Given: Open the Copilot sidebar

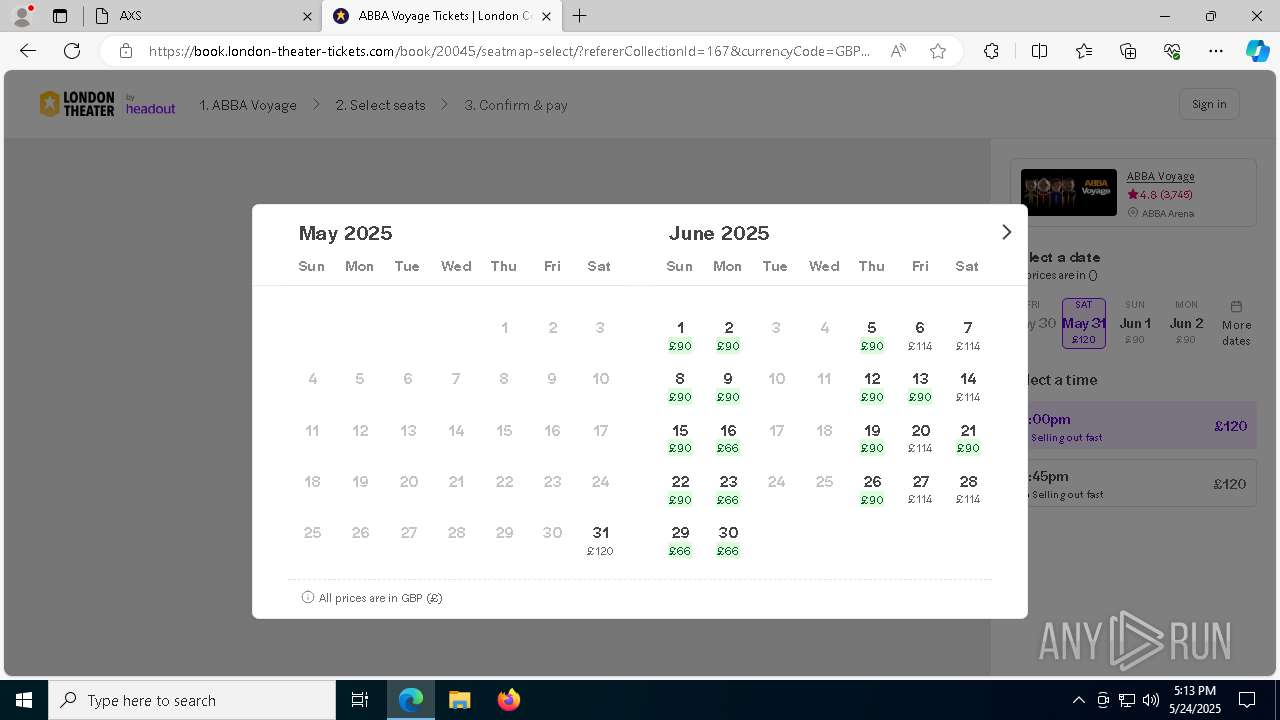Looking at the screenshot, I should coord(1257,51).
